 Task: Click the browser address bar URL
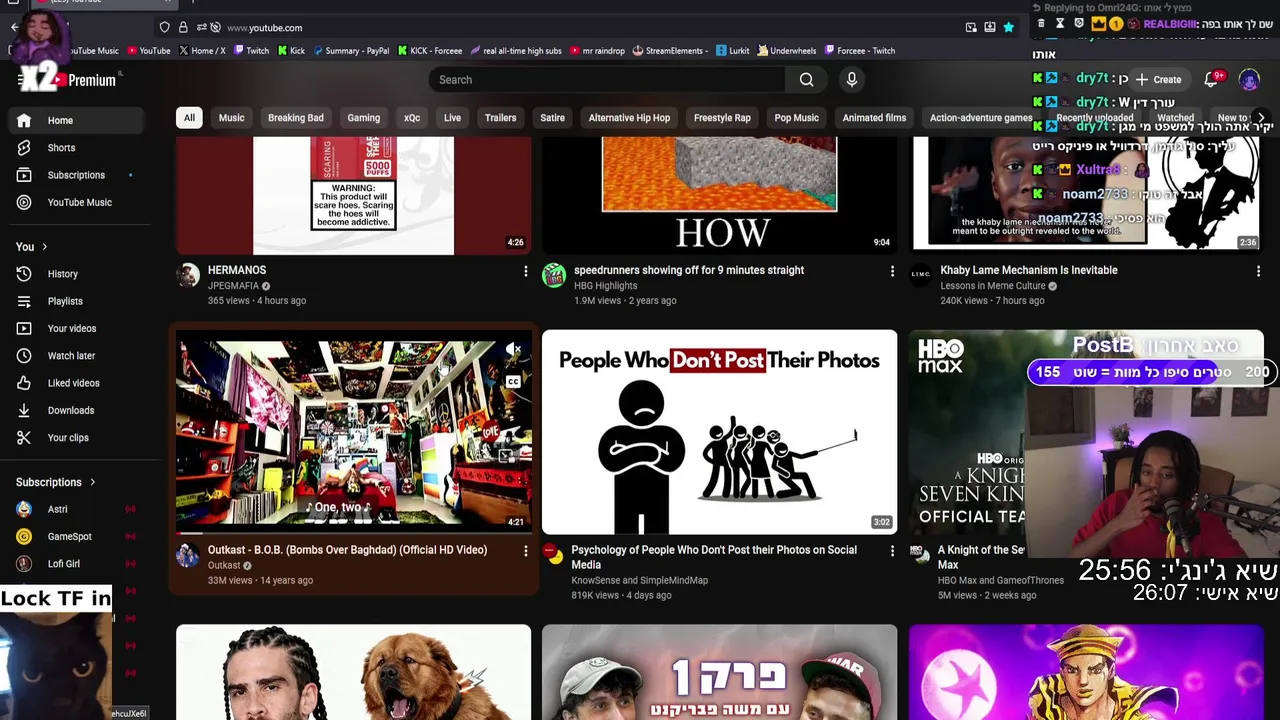point(264,28)
